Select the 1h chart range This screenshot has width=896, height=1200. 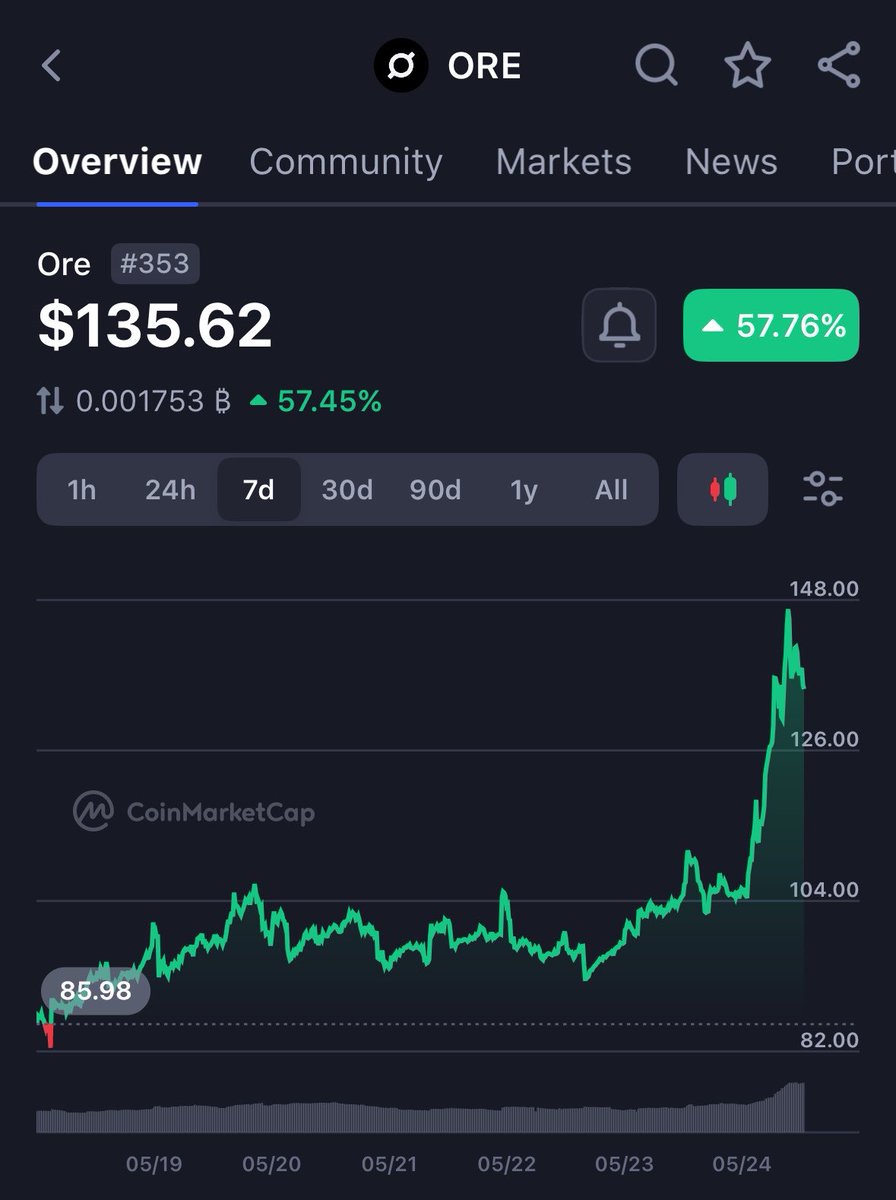pyautogui.click(x=82, y=490)
